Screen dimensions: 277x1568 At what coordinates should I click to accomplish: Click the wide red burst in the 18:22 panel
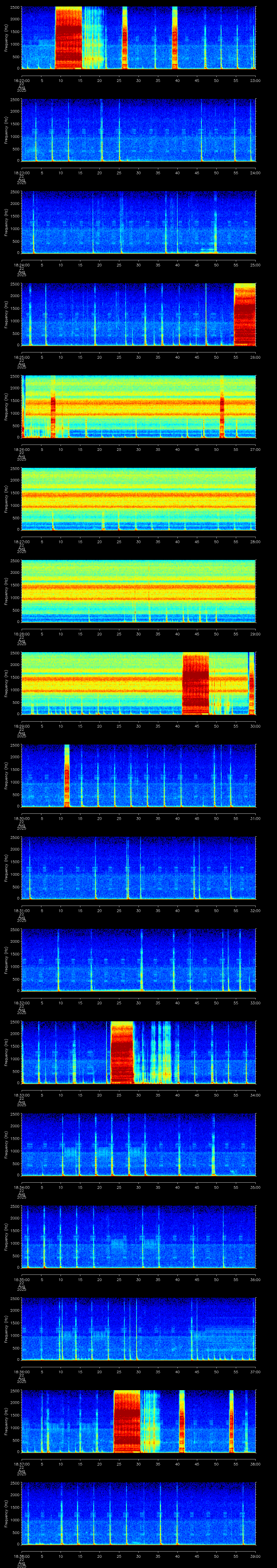pyautogui.click(x=68, y=38)
